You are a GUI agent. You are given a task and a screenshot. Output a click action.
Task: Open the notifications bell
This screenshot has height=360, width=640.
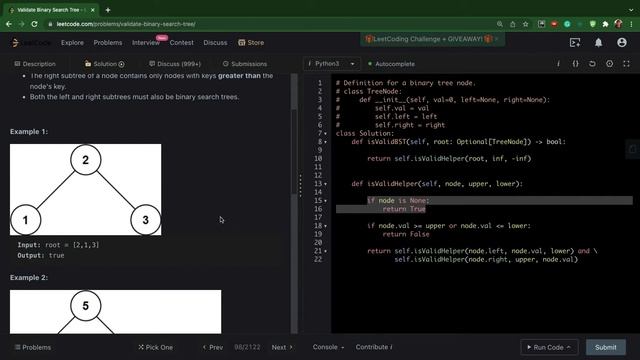(x=598, y=42)
